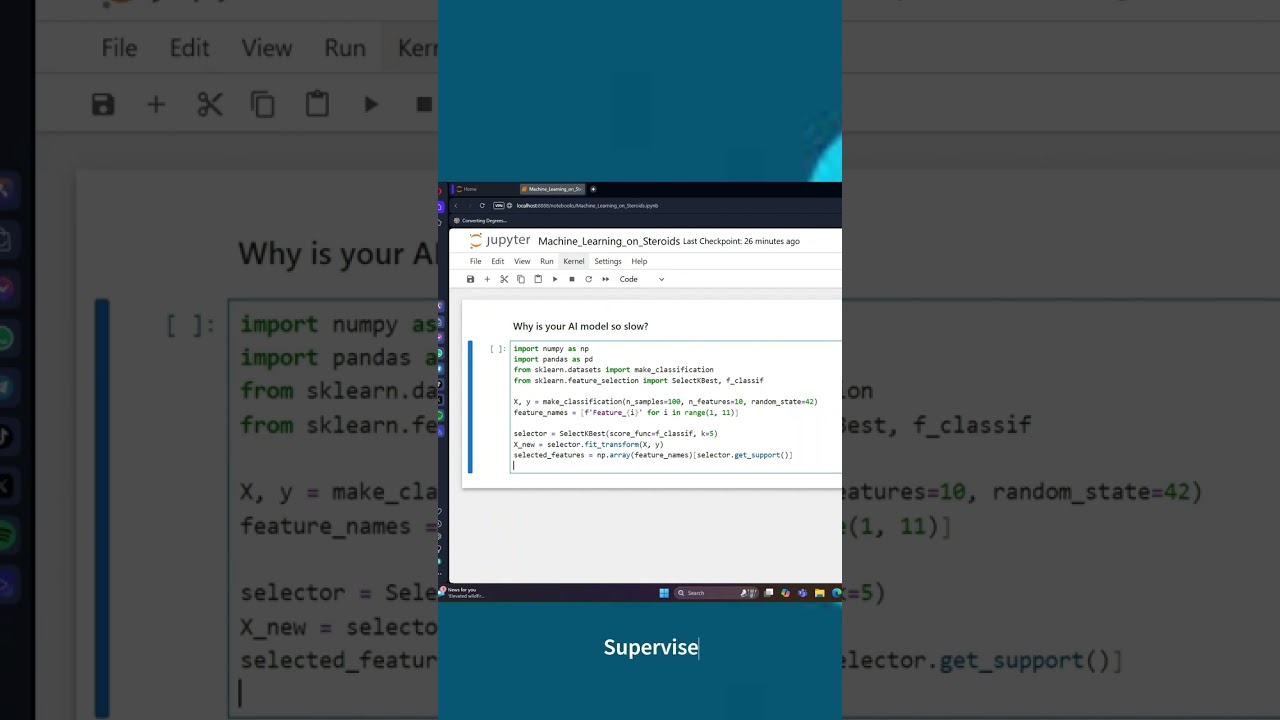Open the Edit menu in the centered Jupyter window
The image size is (1280, 720).
498,261
